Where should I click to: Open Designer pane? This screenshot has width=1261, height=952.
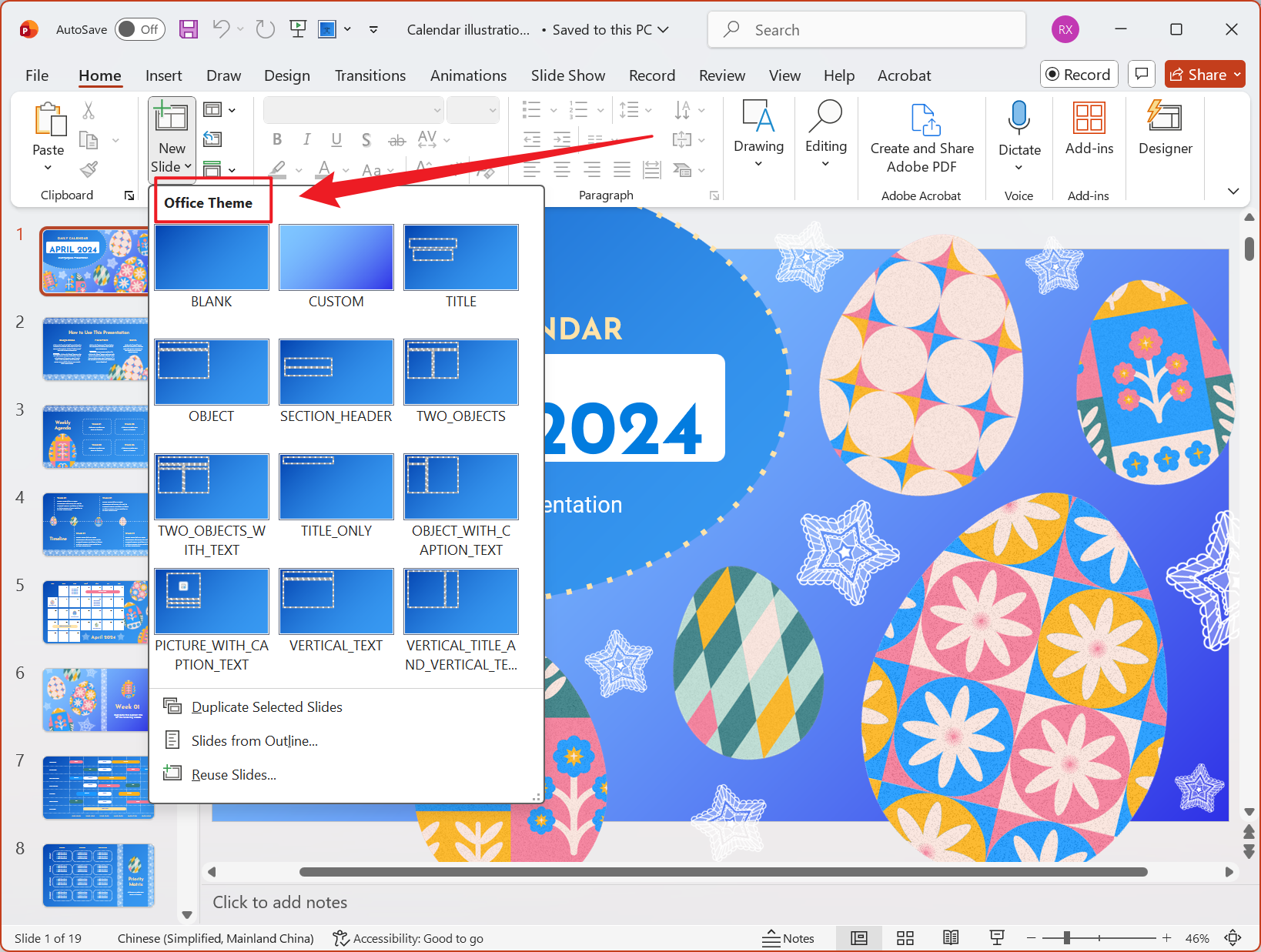tap(1165, 131)
